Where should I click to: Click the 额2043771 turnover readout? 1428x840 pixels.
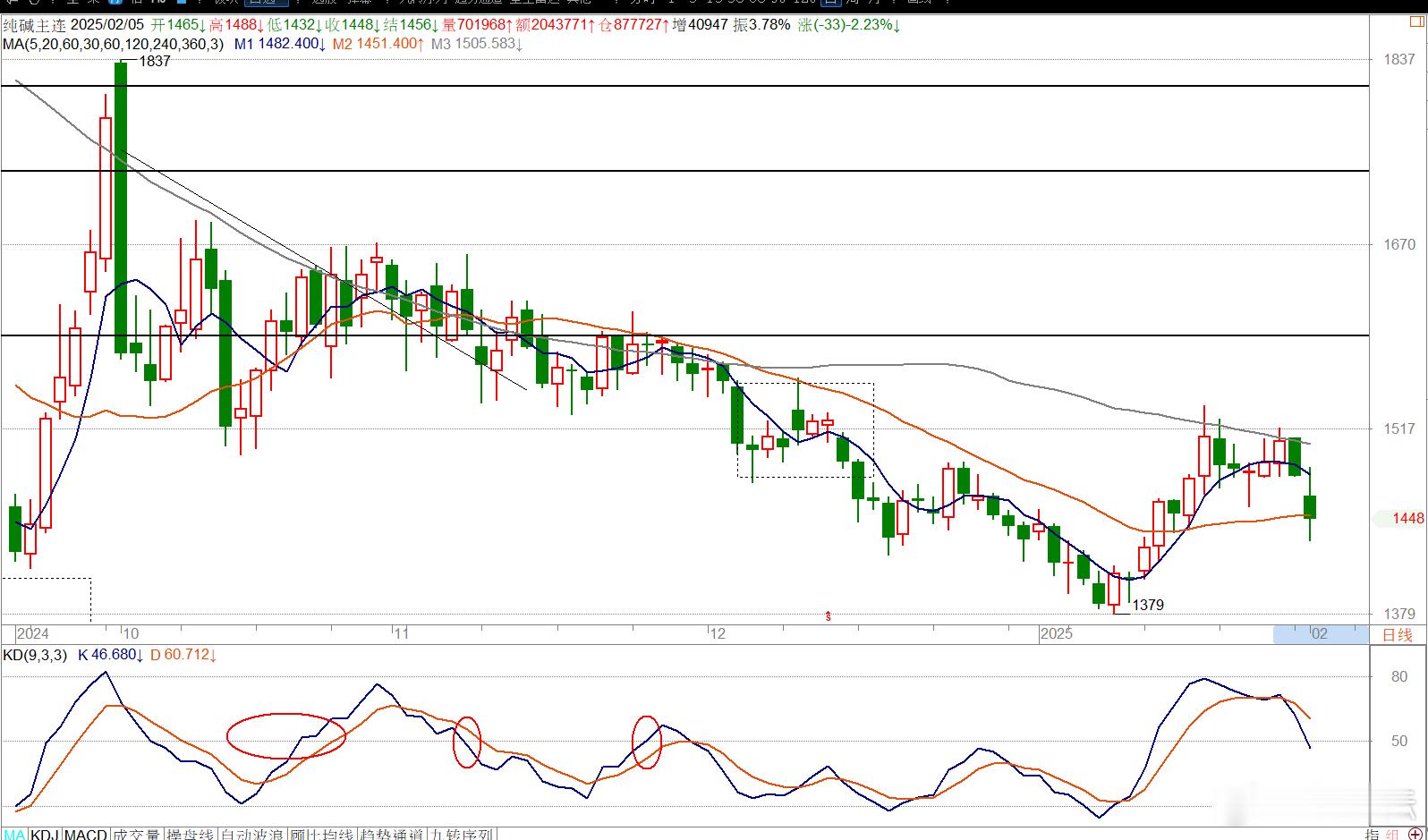(x=556, y=25)
